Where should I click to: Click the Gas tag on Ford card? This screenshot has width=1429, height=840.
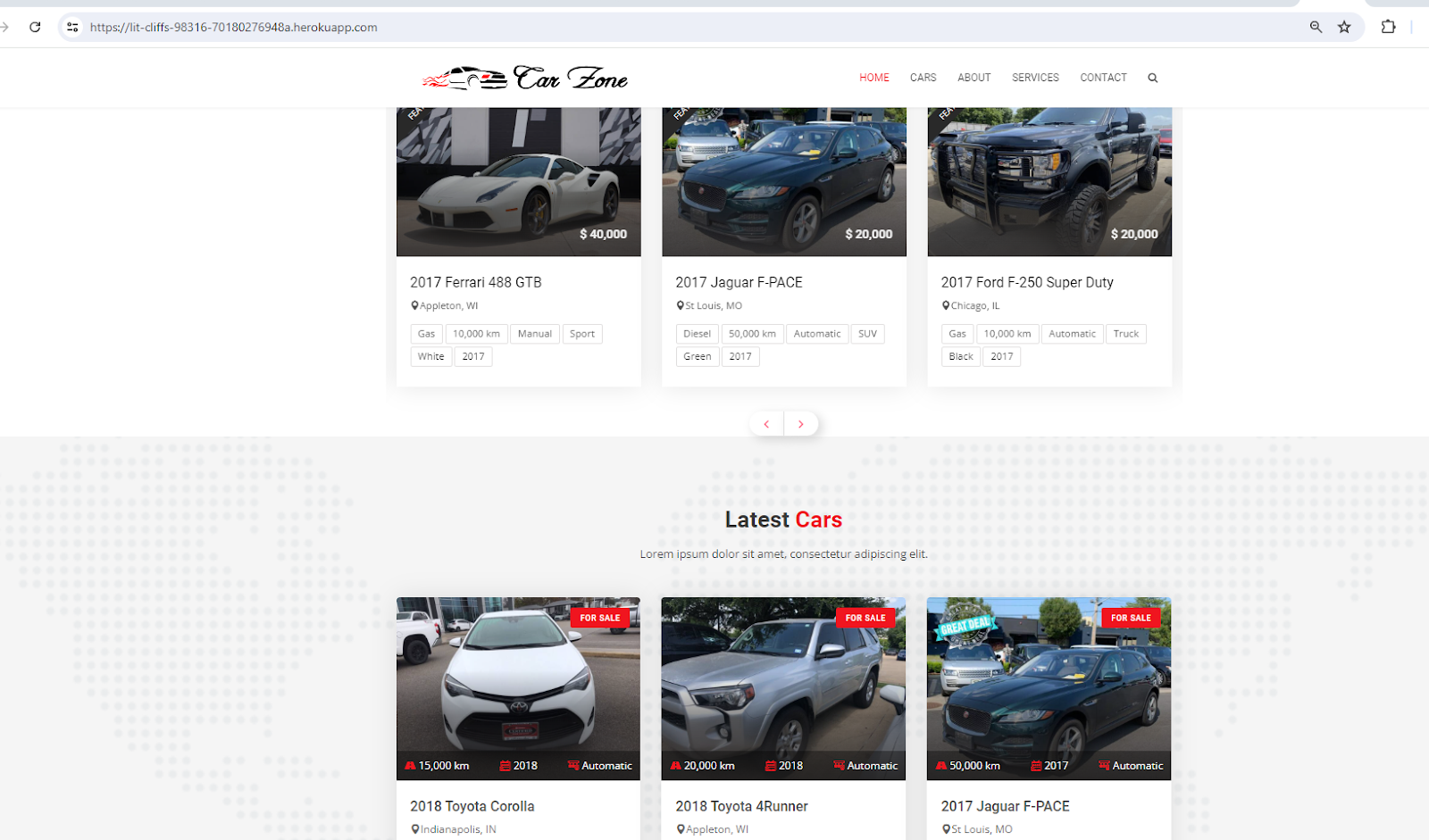957,334
